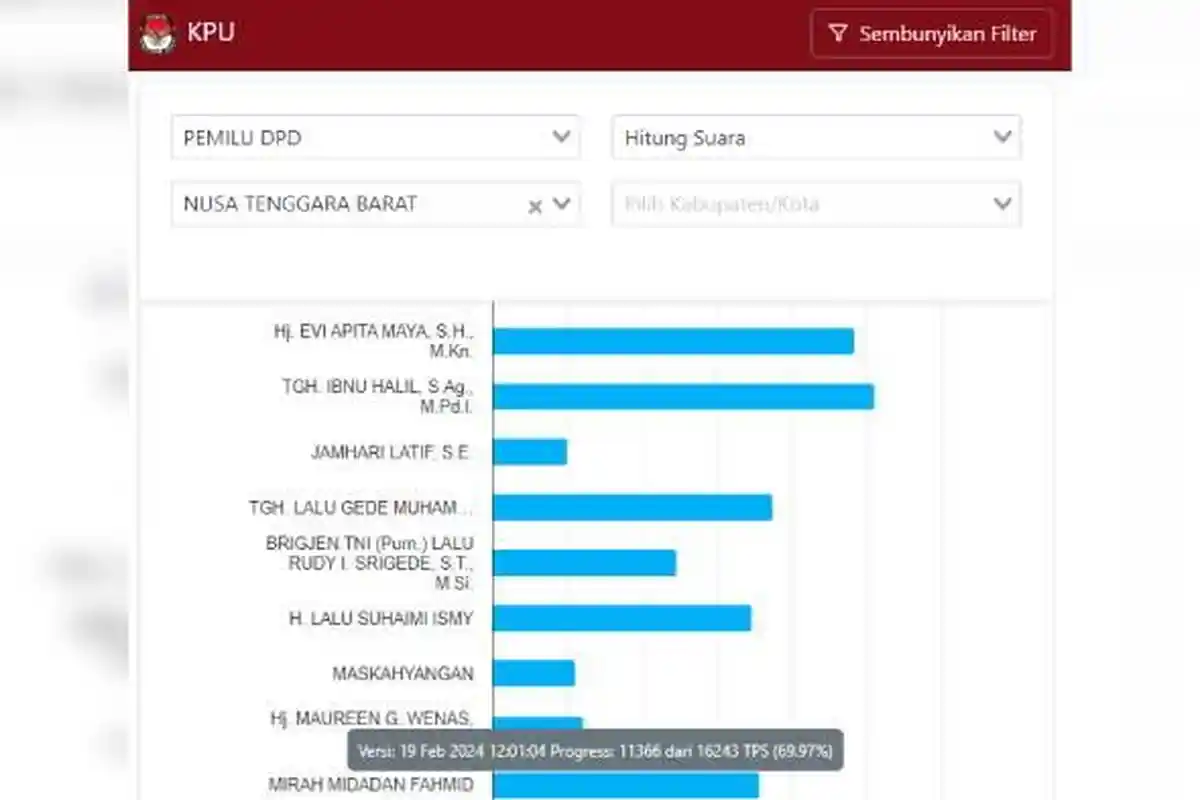Screen dimensions: 1200x800
Task: Select the Lalu Rudy I. Srigede bar
Action: tap(583, 563)
